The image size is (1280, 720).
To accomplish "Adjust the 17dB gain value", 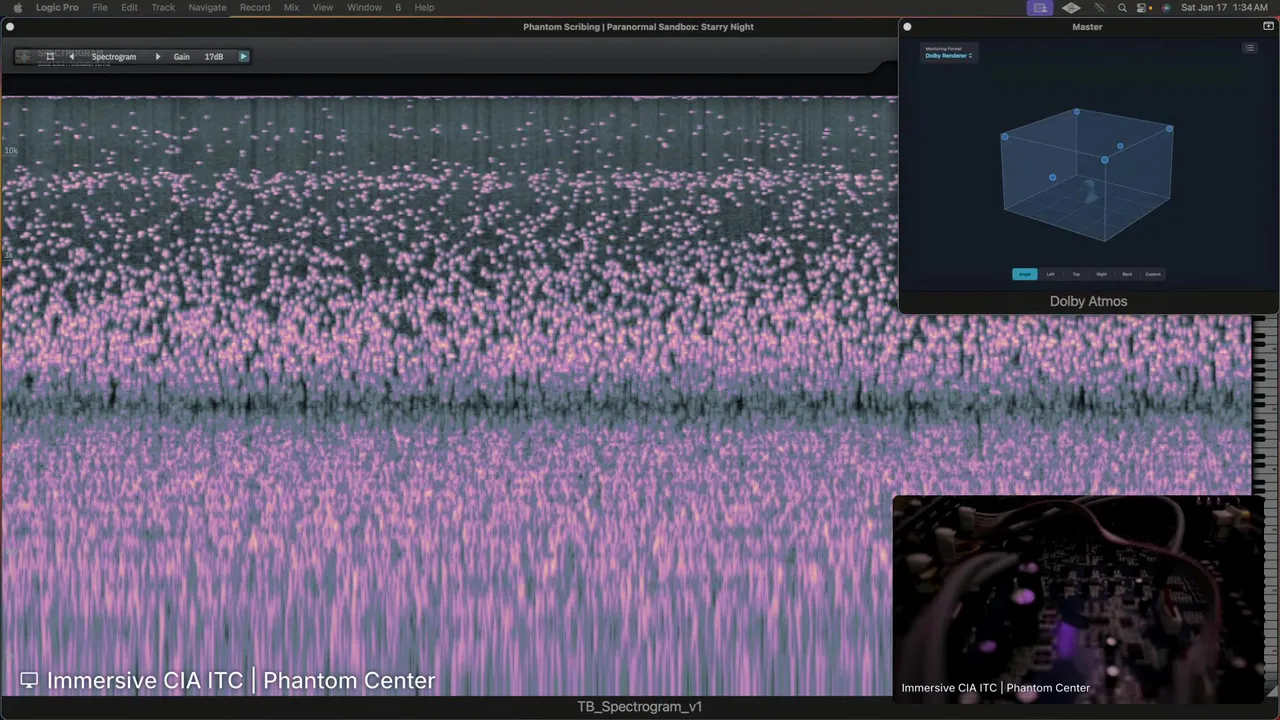I will (x=214, y=57).
